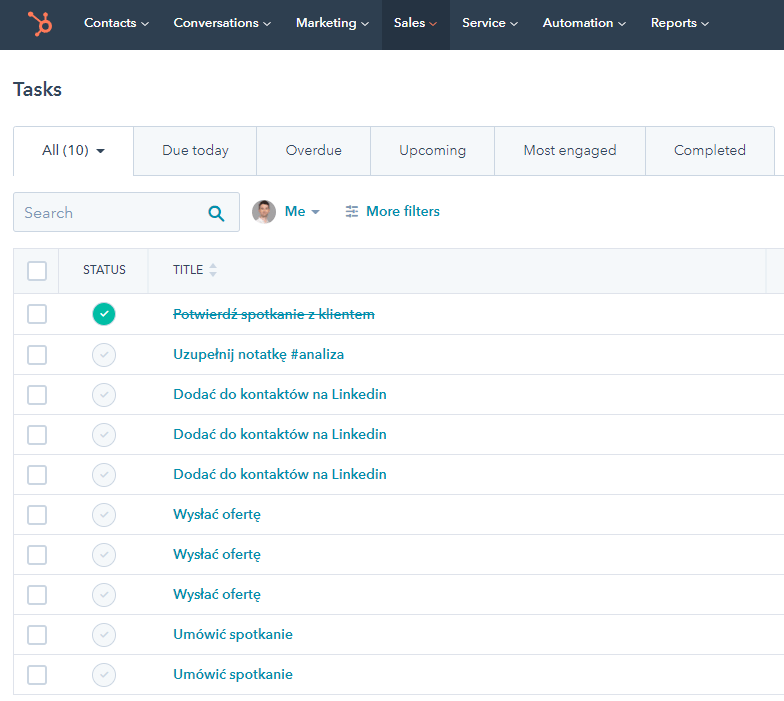Viewport: 784px width, 701px height.
Task: Check the Potwierdź spotkanie z klientem row
Action: point(37,314)
